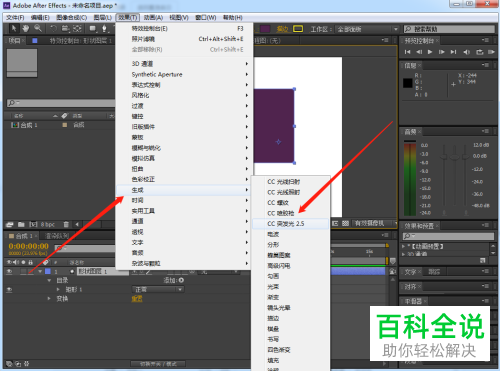Open the 图像合成(C) menu

coord(72,18)
